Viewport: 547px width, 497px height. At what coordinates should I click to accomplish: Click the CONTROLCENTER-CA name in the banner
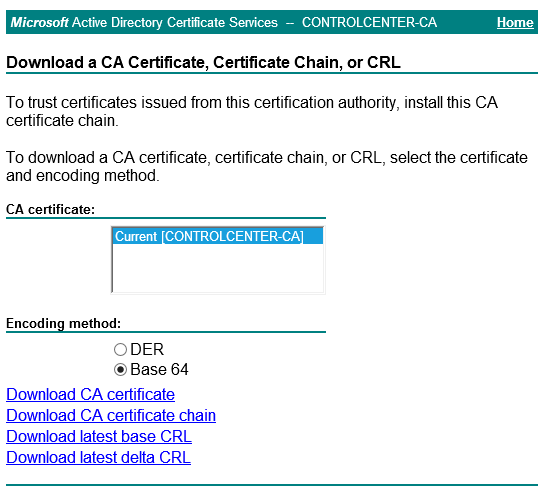(369, 22)
